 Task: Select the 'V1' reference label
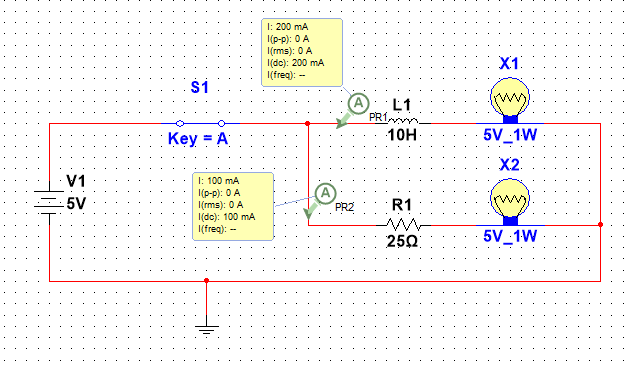(76, 181)
